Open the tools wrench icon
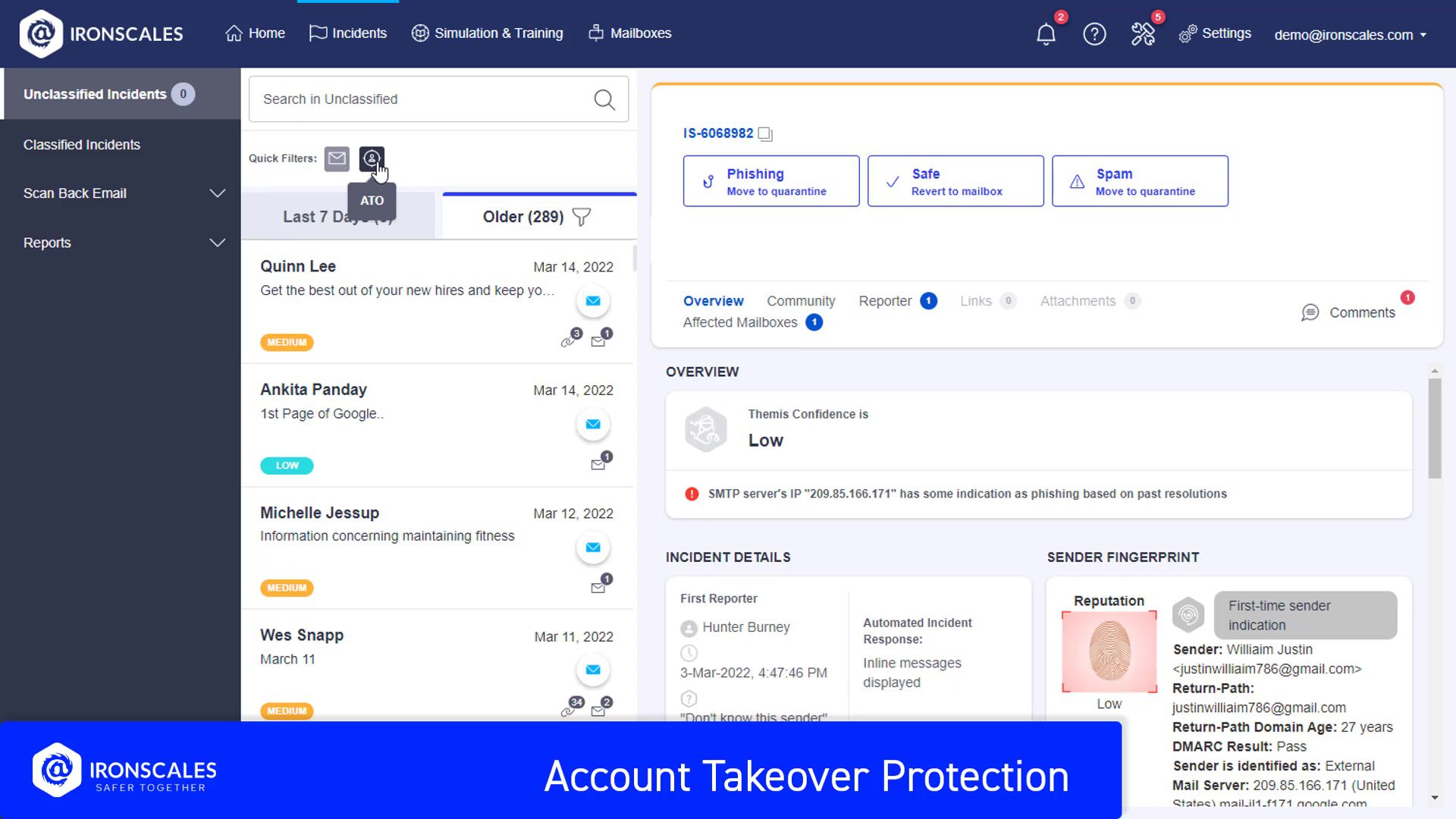This screenshot has width=1456, height=819. click(1143, 34)
